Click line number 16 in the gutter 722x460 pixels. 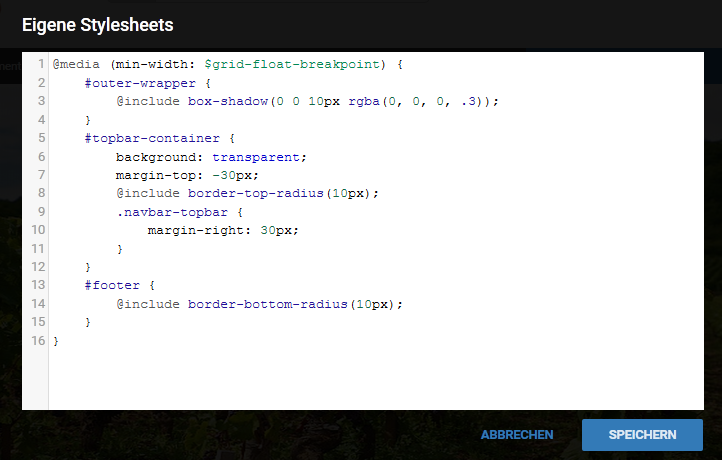click(x=38, y=341)
